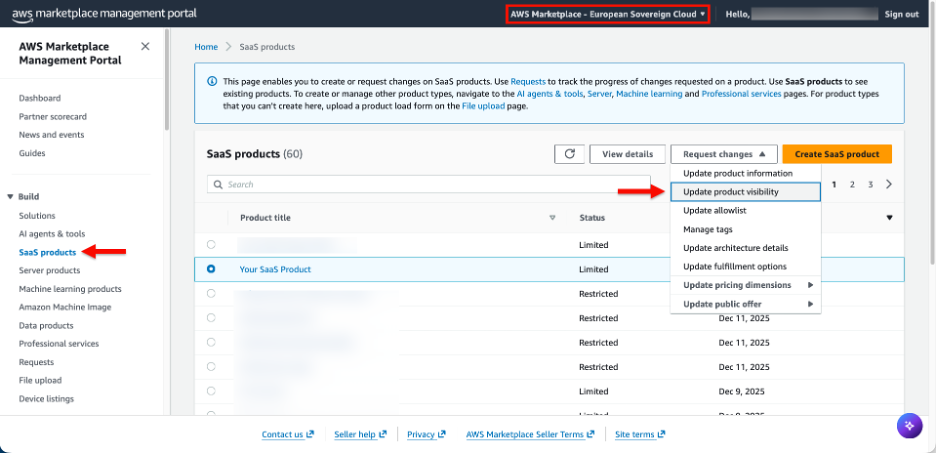Open AWS Marketplace Seller Terms footer link
Viewport: 936px width, 454px height.
pos(531,434)
